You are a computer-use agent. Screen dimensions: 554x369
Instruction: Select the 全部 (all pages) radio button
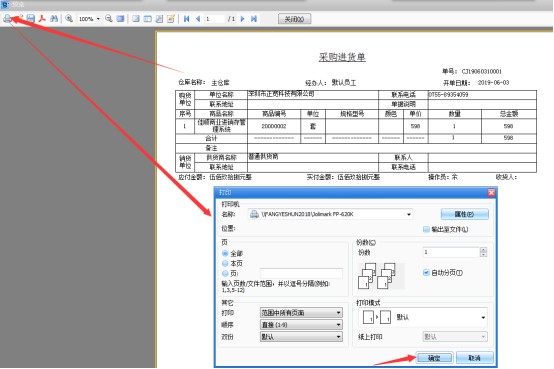225,253
